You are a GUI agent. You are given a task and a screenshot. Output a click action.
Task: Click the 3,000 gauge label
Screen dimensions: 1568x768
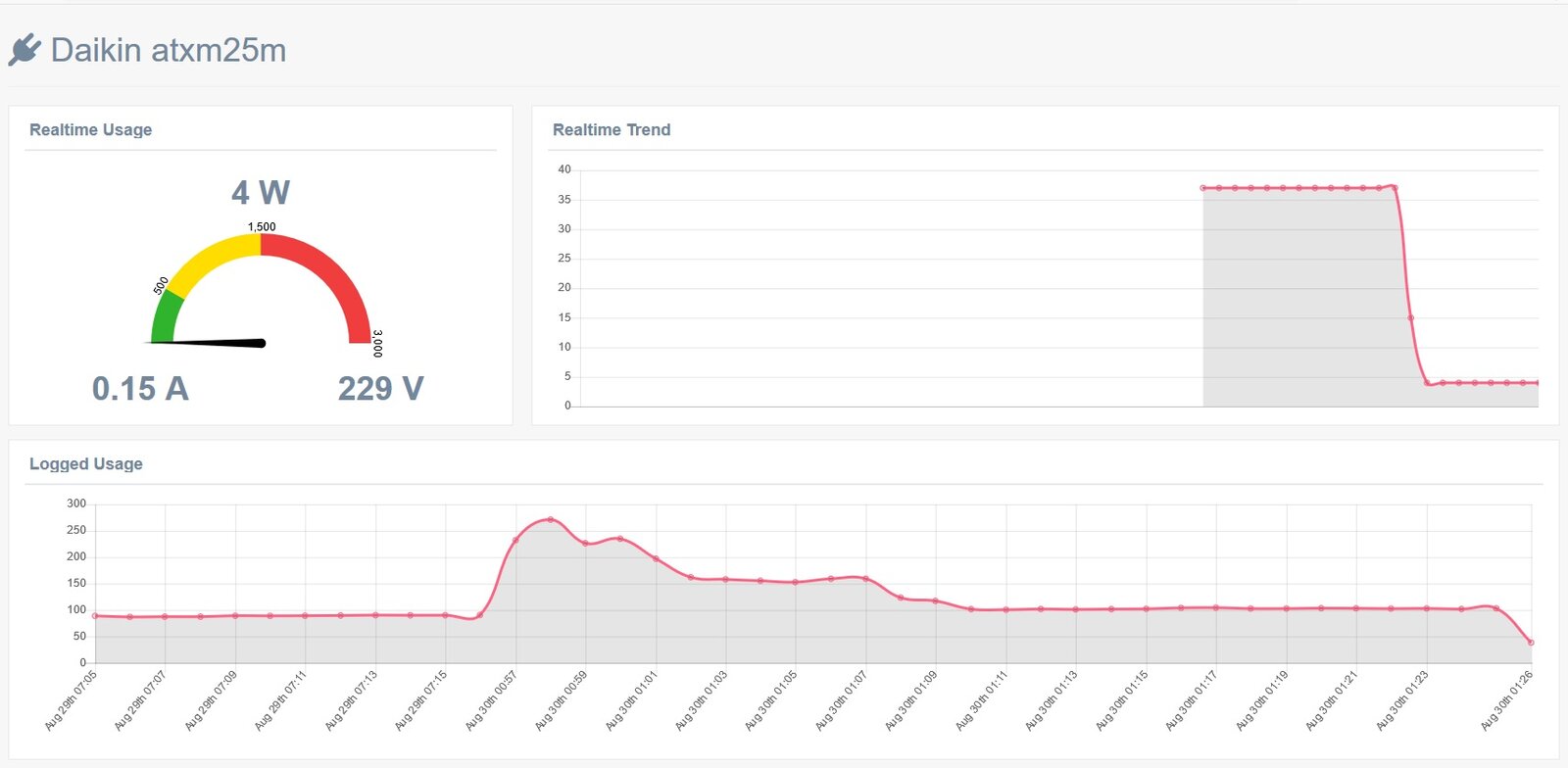click(378, 343)
